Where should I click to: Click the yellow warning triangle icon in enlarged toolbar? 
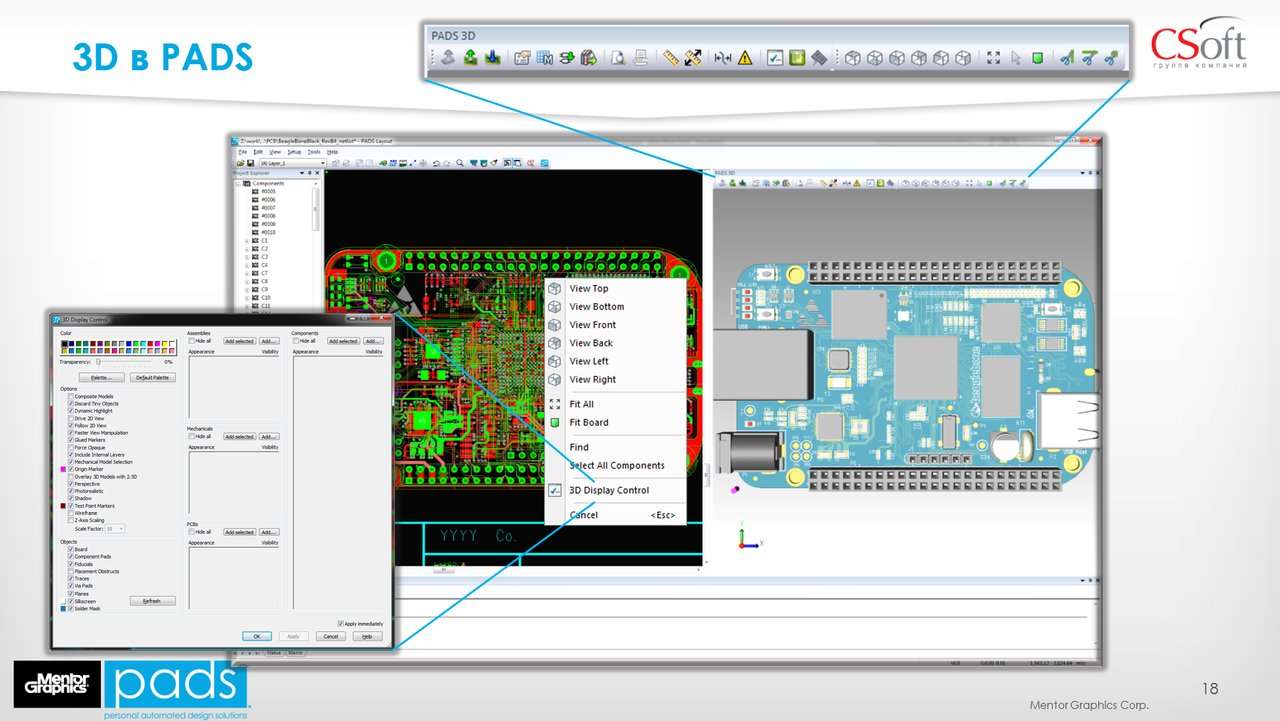coord(745,58)
